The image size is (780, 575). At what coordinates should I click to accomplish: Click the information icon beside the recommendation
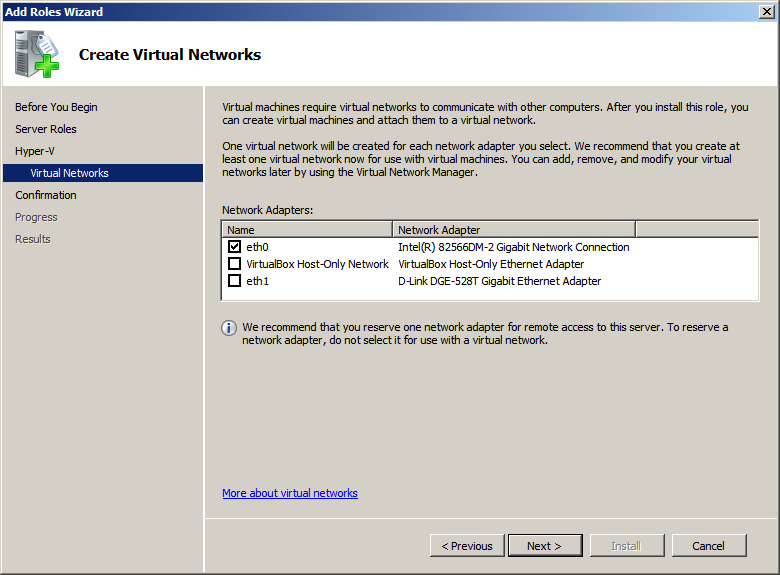pos(229,328)
